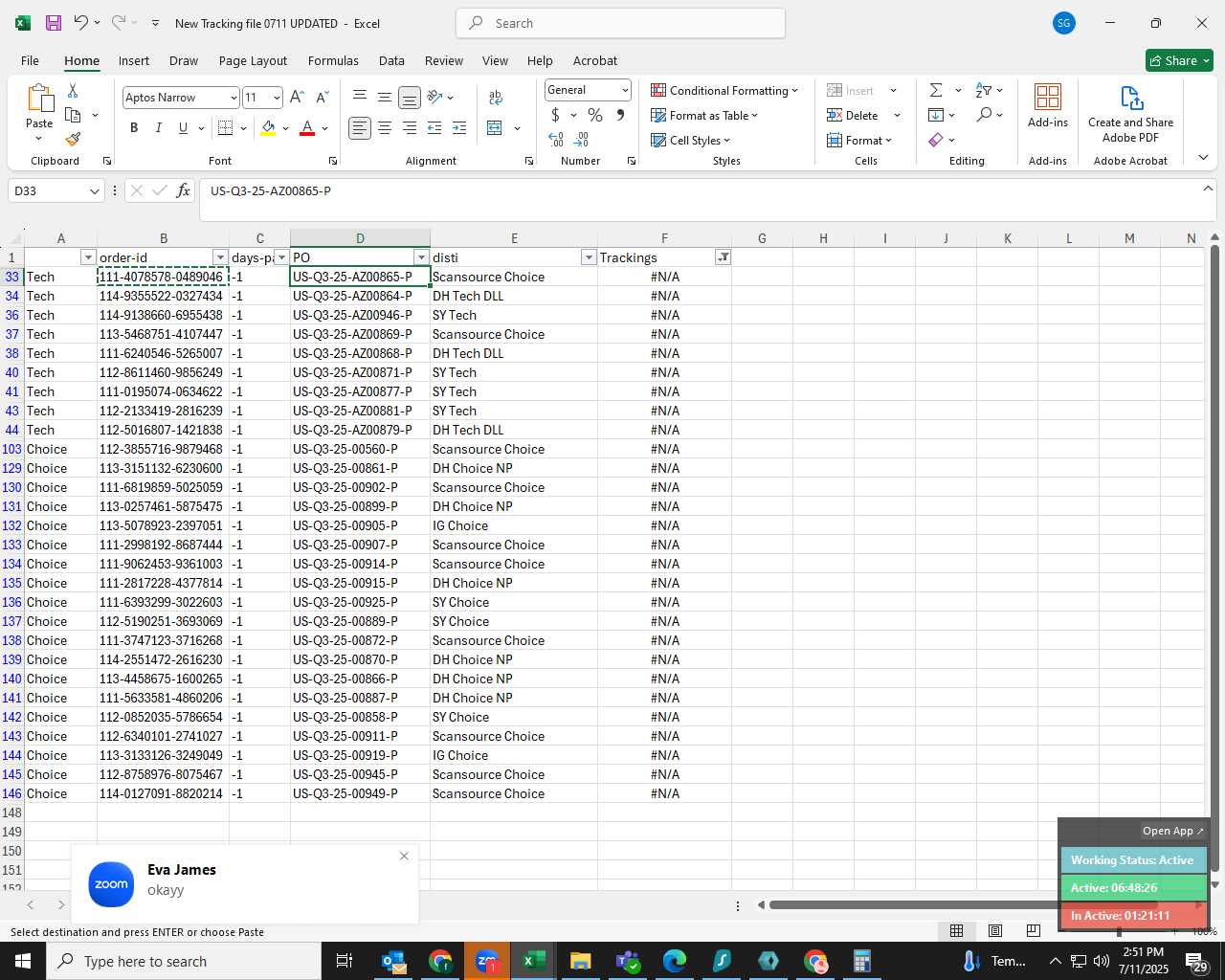This screenshot has height=980, width=1225.
Task: Click the Increase Decimal icon
Action: point(556,140)
